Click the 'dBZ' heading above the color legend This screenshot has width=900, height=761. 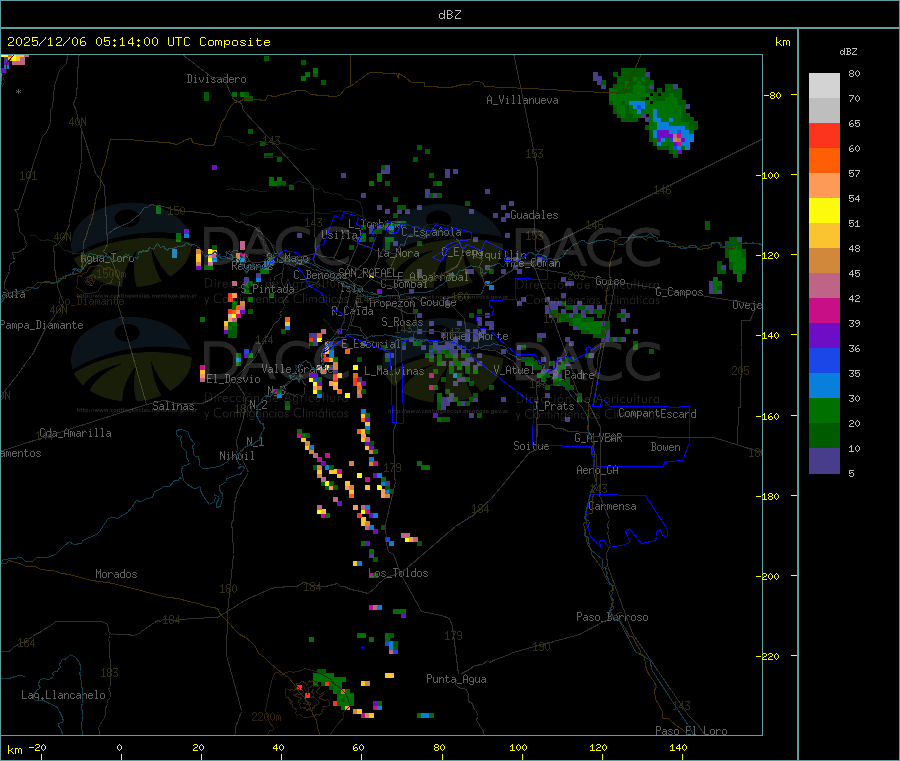click(x=848, y=52)
